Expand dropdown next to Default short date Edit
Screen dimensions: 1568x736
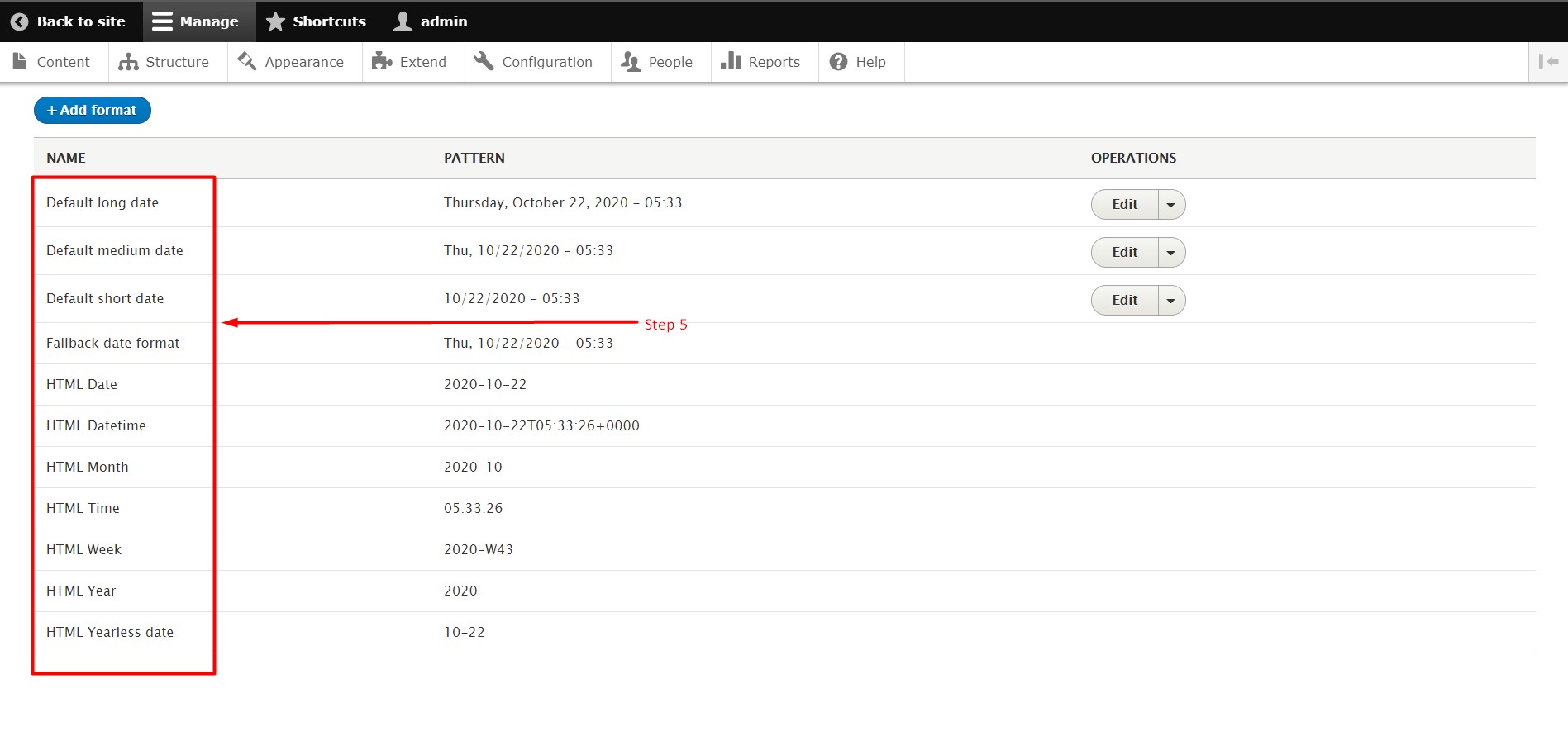[x=1170, y=301]
